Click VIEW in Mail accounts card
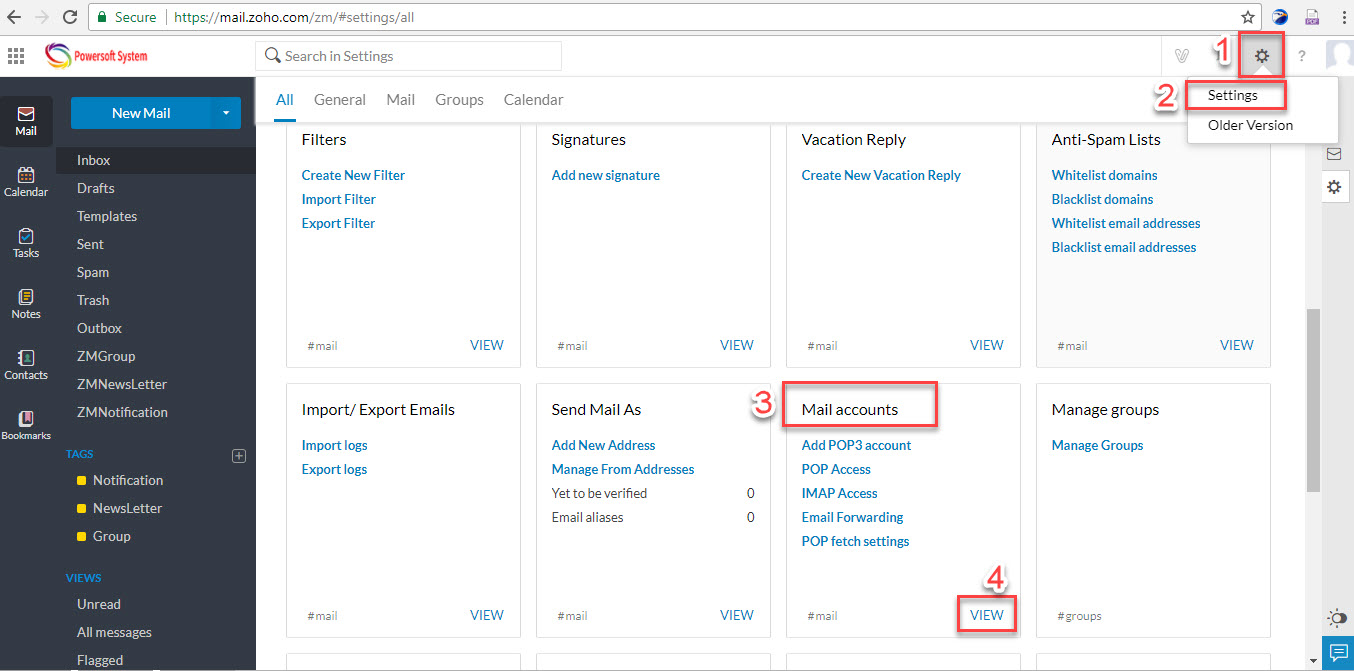1354x671 pixels. [987, 615]
